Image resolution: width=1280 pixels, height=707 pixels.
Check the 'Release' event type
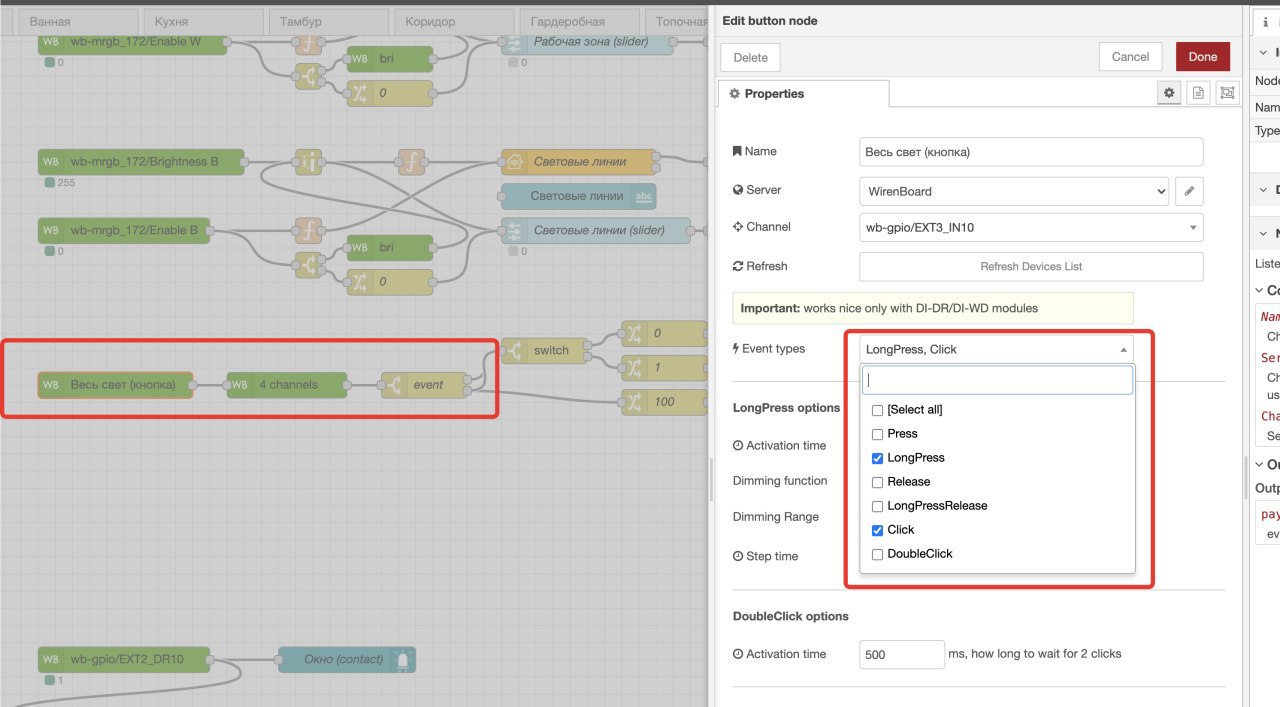[x=877, y=482]
